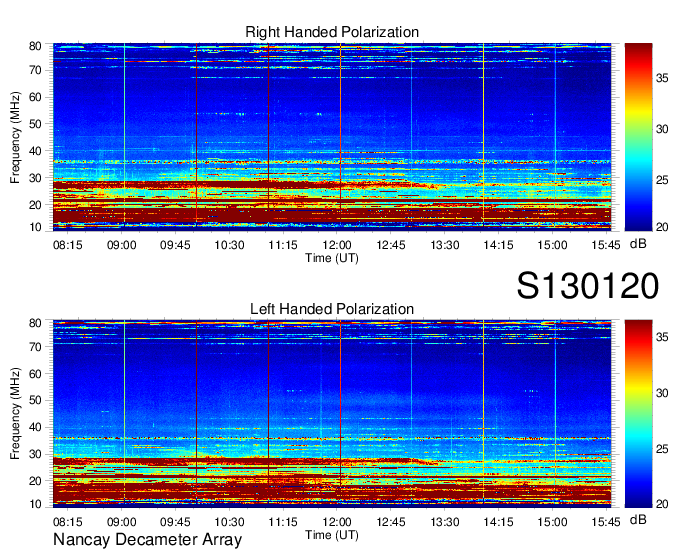Click "30" frequency tick on Right Handed plot
680x552 pixels.
(35, 178)
